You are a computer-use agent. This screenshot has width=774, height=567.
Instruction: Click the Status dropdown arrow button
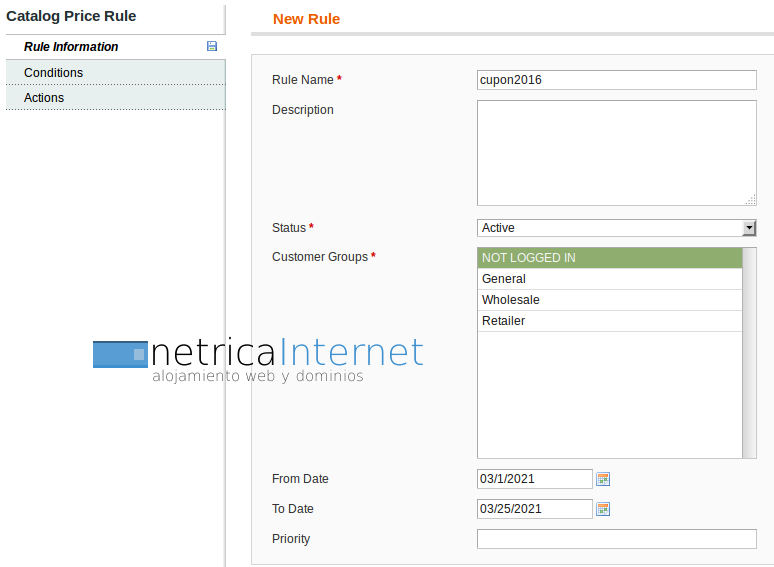(x=749, y=228)
